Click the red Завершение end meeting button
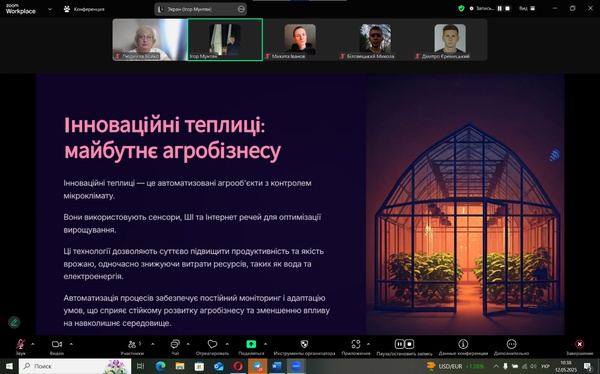Viewport: 600px width, 374px height. coord(580,344)
